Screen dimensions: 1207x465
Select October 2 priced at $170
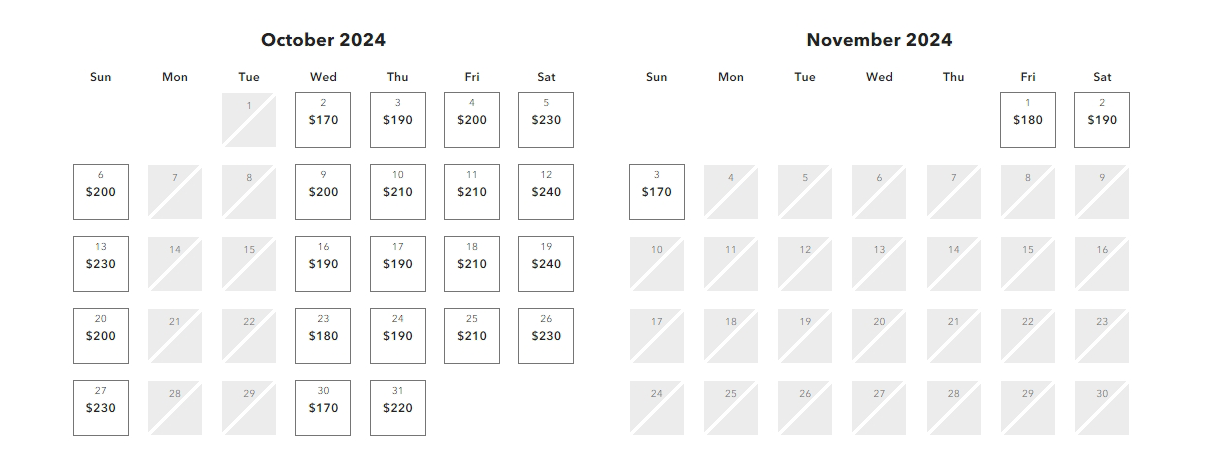[323, 120]
